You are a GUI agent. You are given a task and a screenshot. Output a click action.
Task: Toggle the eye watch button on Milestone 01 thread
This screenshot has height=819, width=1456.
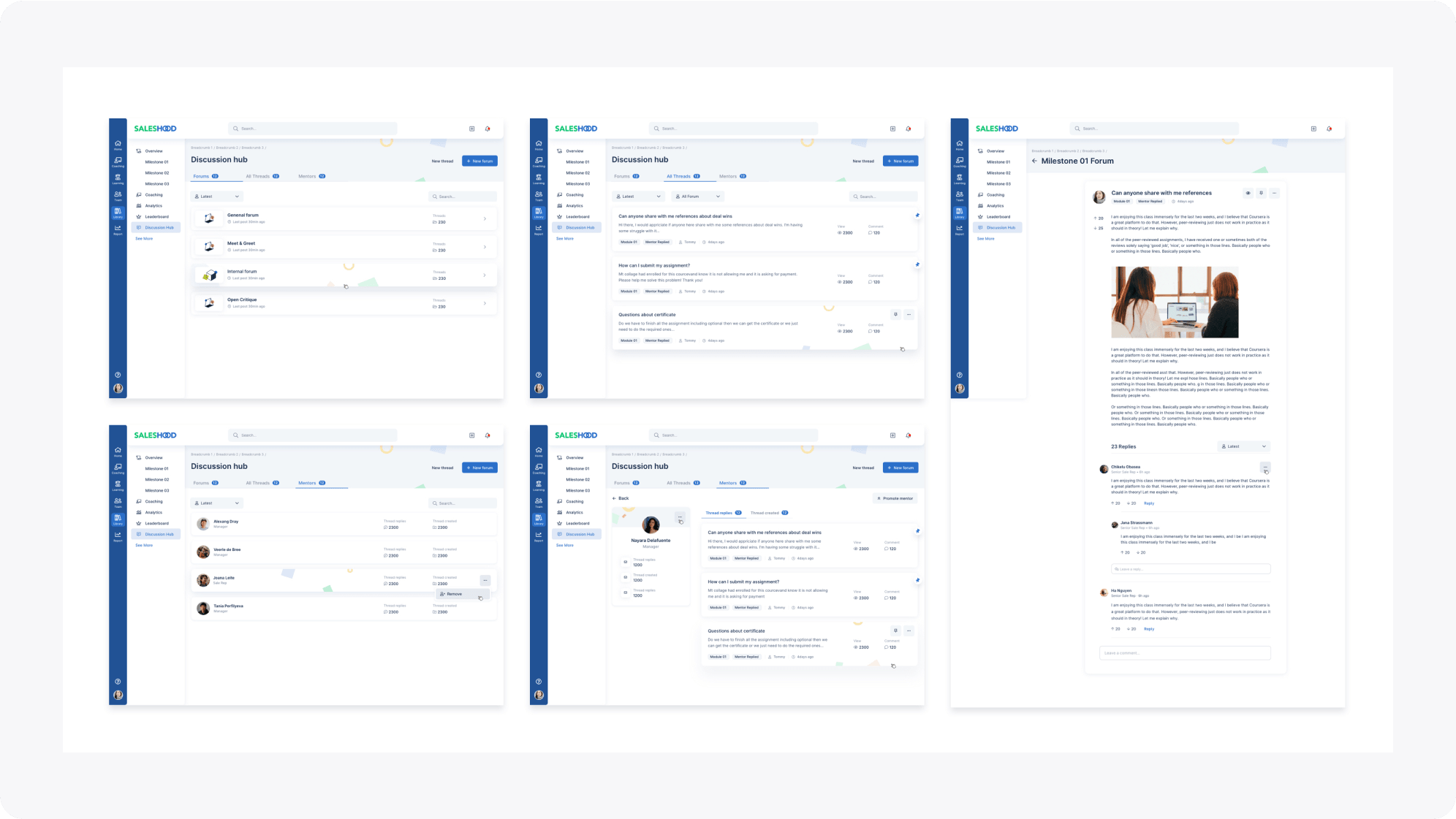coord(1248,193)
